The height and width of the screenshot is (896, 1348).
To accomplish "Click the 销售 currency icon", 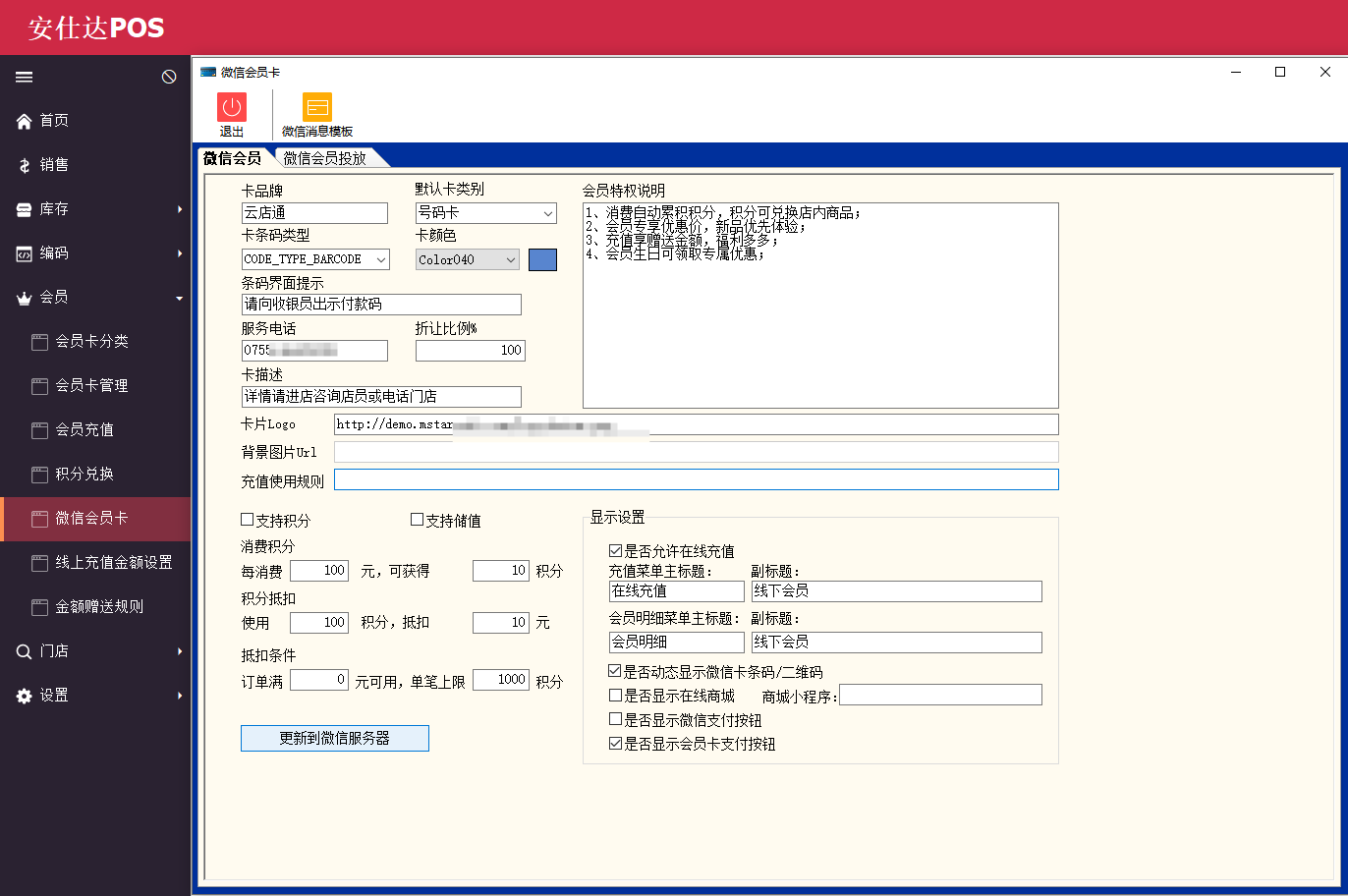I will pos(25,165).
